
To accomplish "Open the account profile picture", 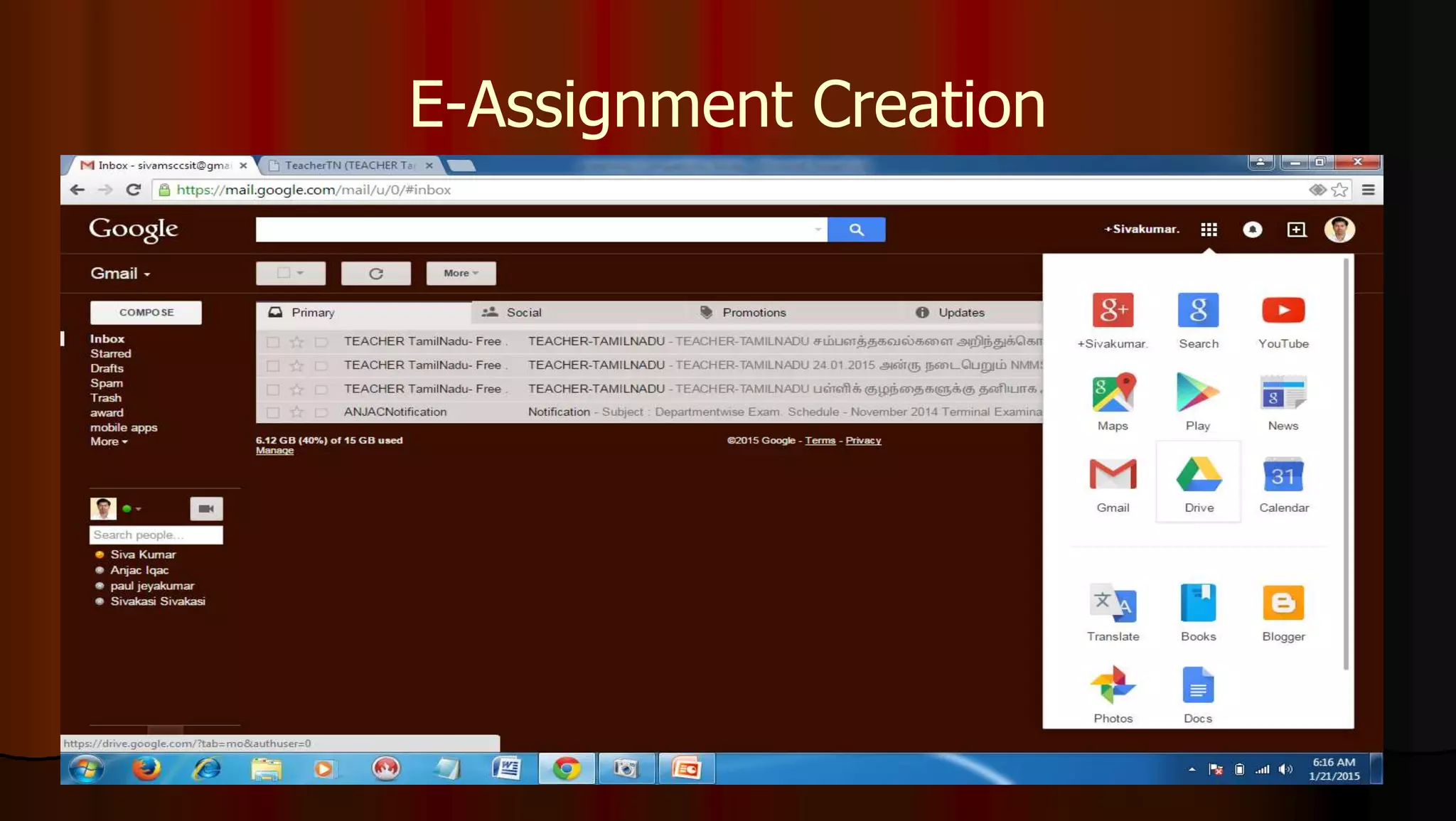I will (1339, 230).
